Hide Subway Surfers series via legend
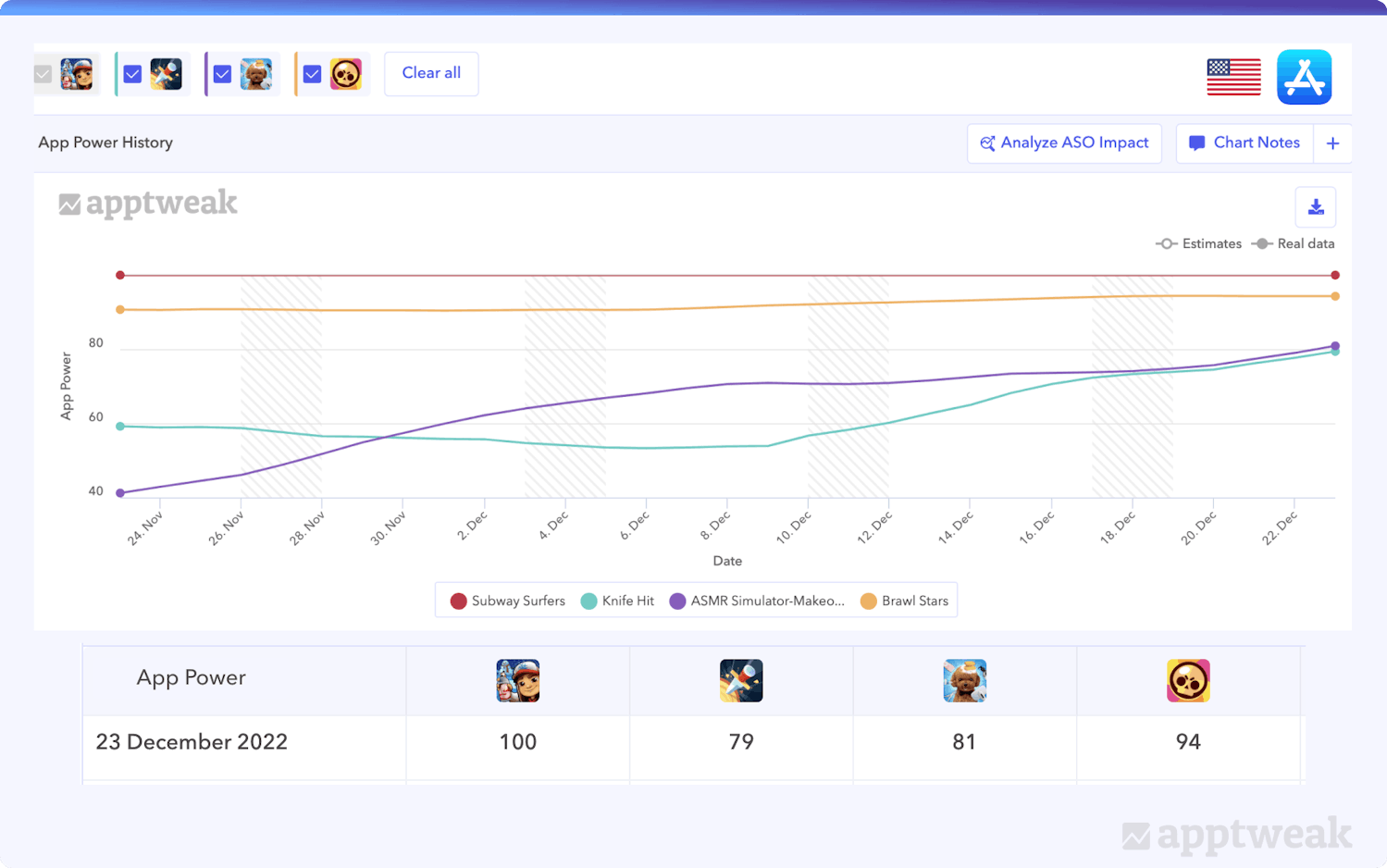This screenshot has width=1387, height=868. click(x=508, y=601)
